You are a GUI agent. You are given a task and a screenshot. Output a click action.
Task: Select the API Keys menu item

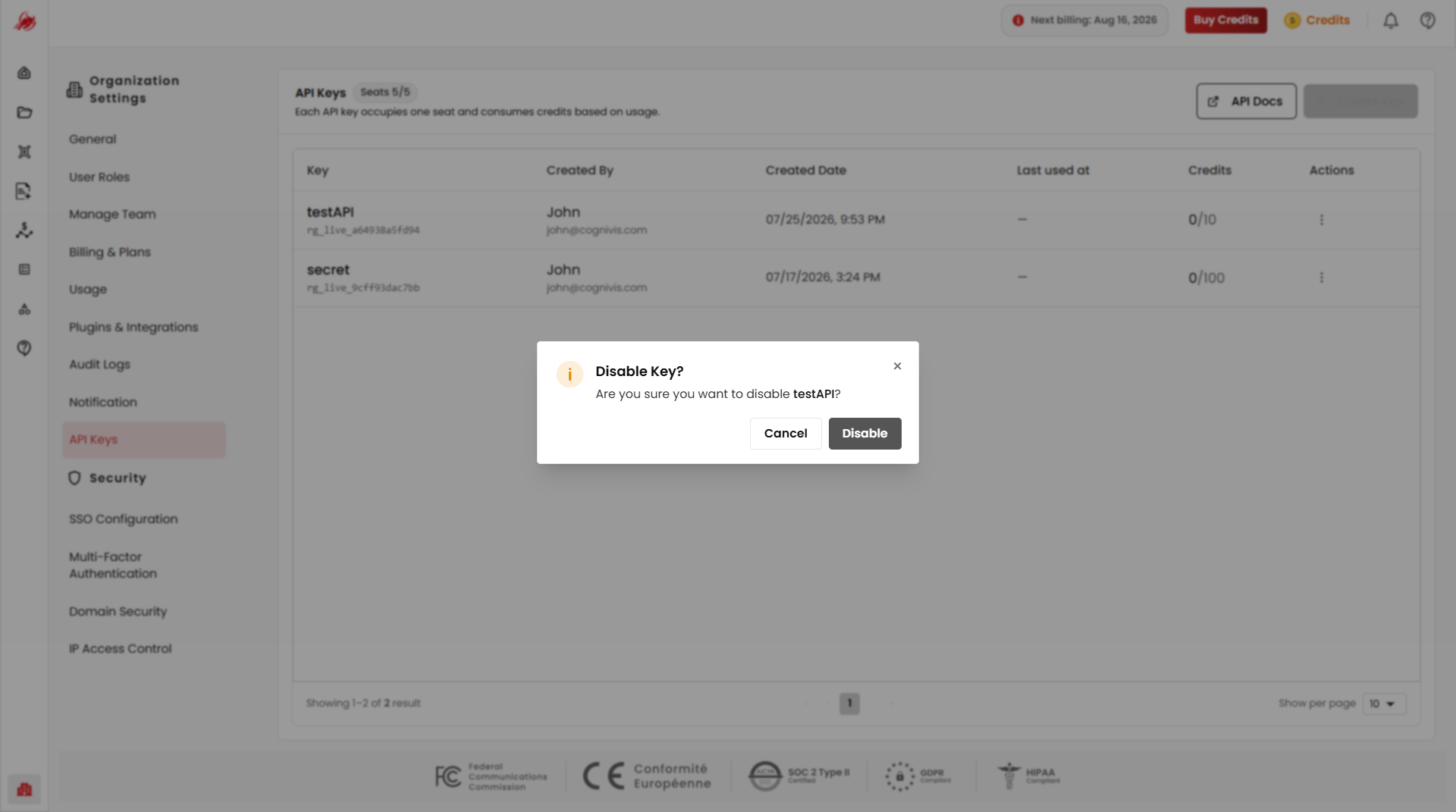point(144,440)
